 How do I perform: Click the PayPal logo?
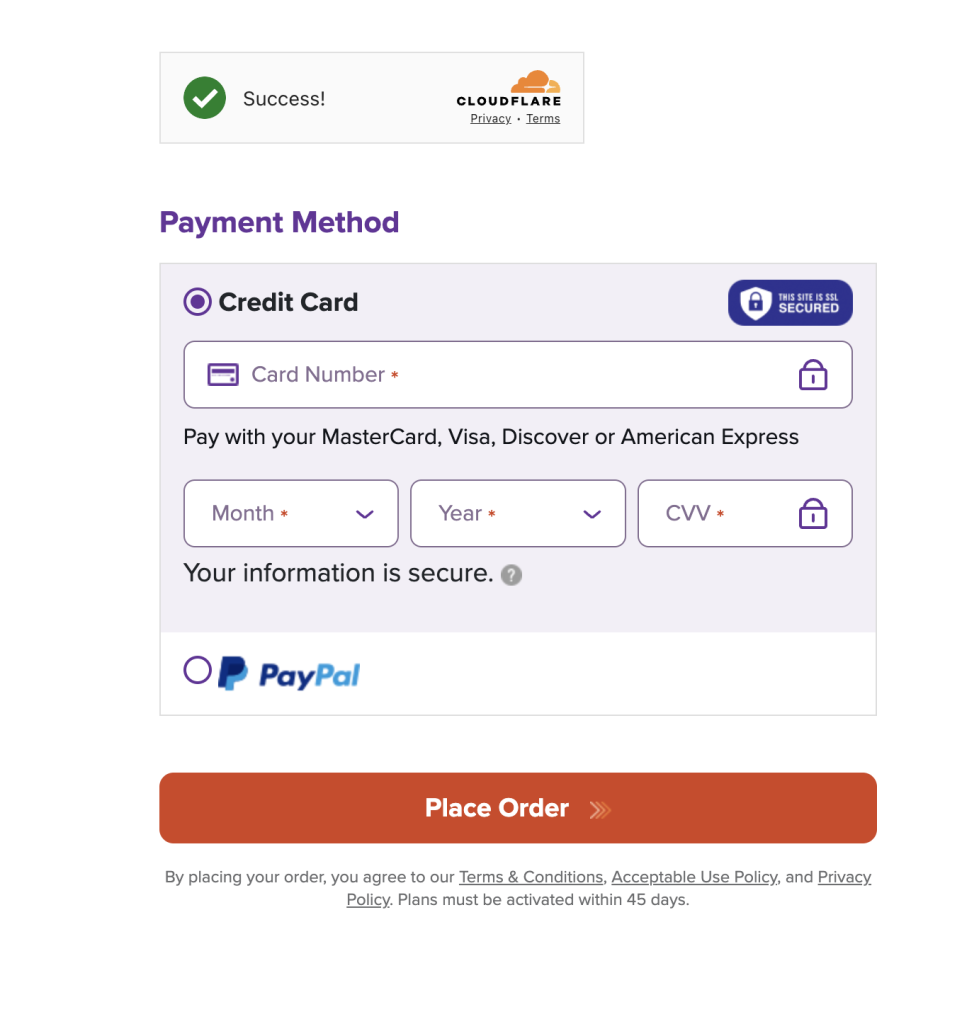289,674
